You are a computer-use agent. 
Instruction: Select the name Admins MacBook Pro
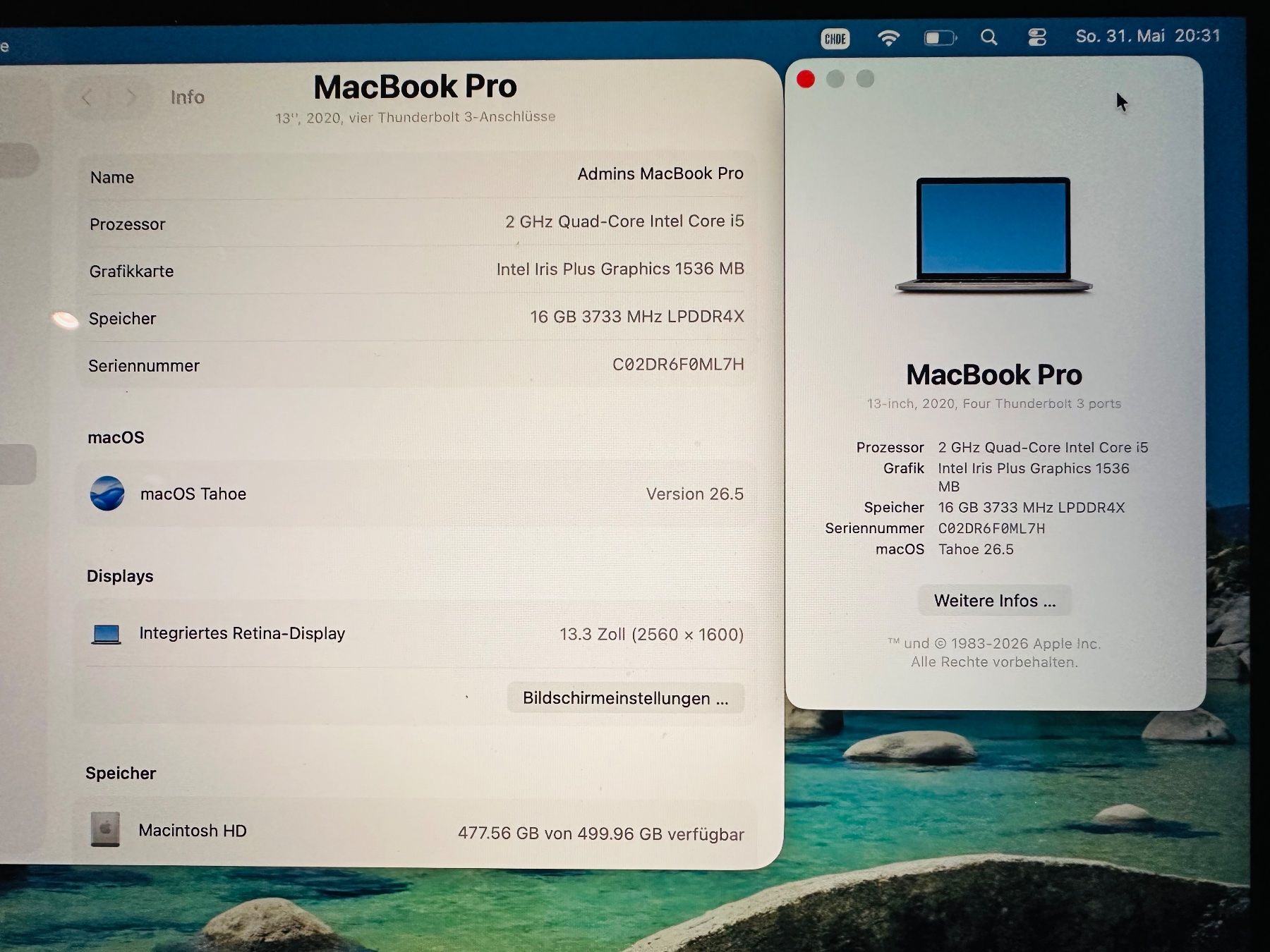pos(660,173)
